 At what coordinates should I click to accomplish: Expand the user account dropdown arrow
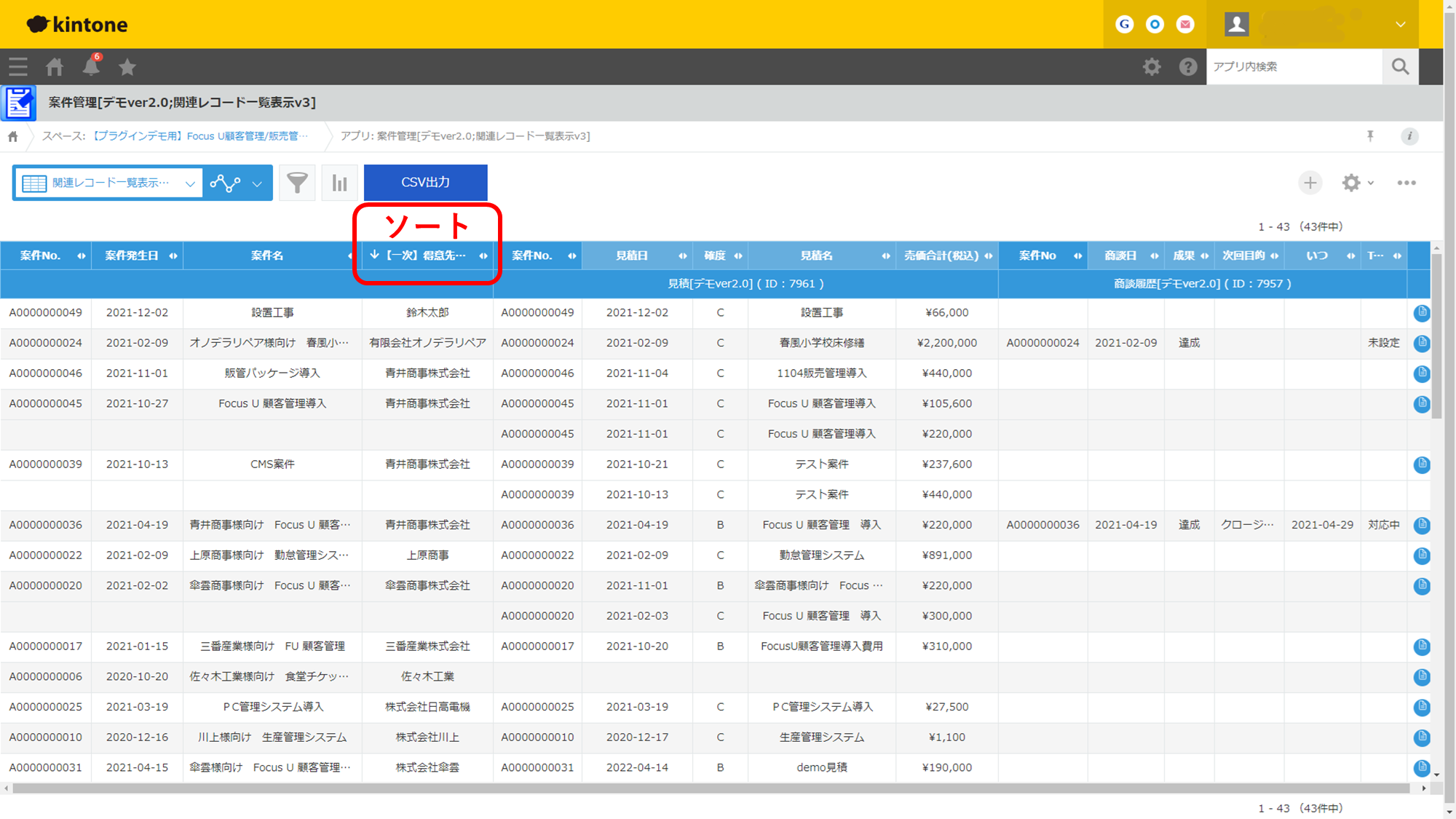1401,24
